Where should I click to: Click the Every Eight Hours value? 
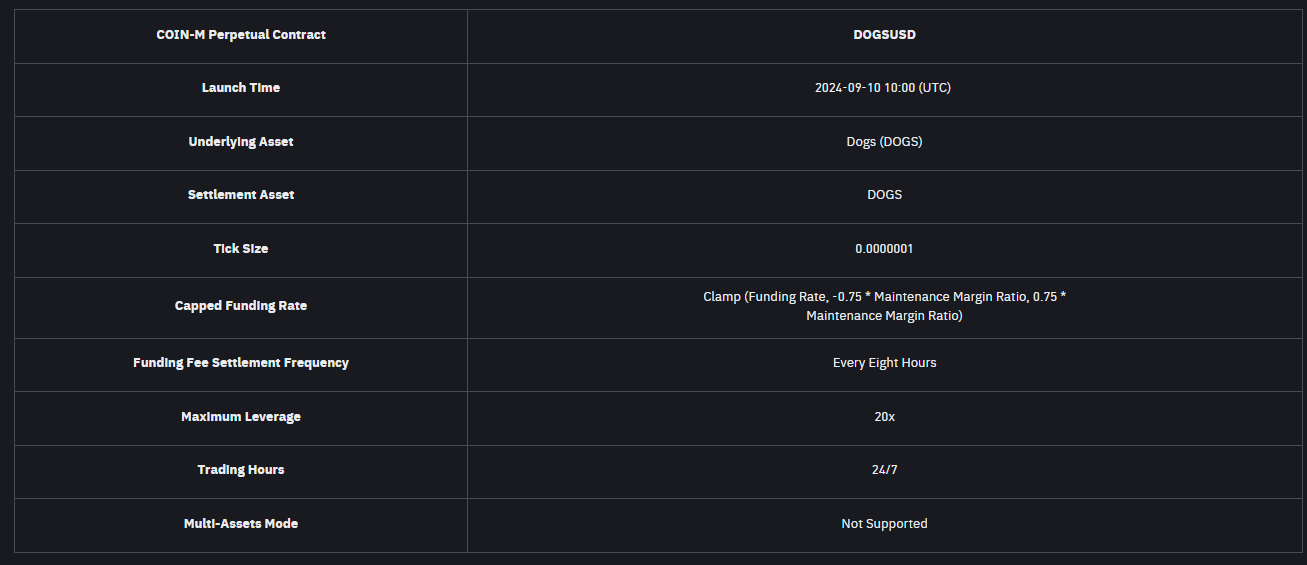[x=884, y=363]
